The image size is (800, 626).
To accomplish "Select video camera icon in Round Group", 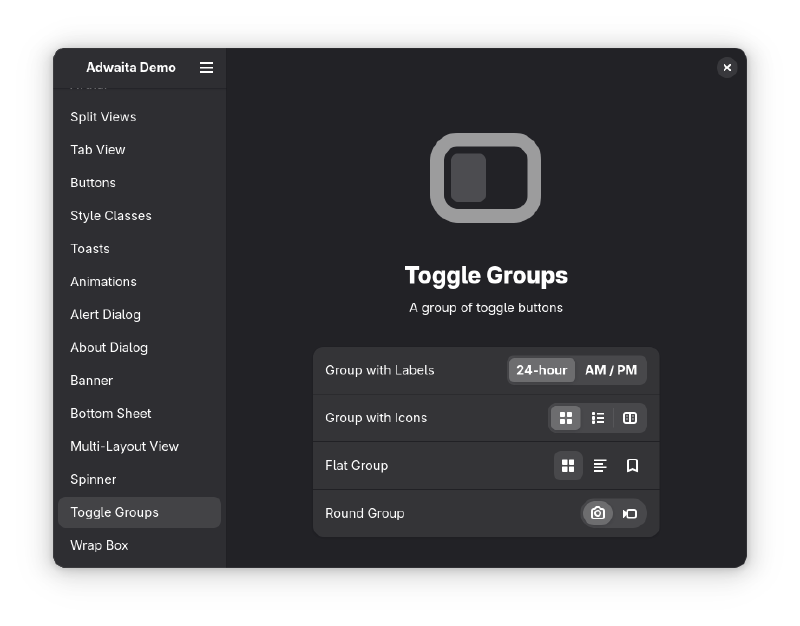I will (x=630, y=513).
